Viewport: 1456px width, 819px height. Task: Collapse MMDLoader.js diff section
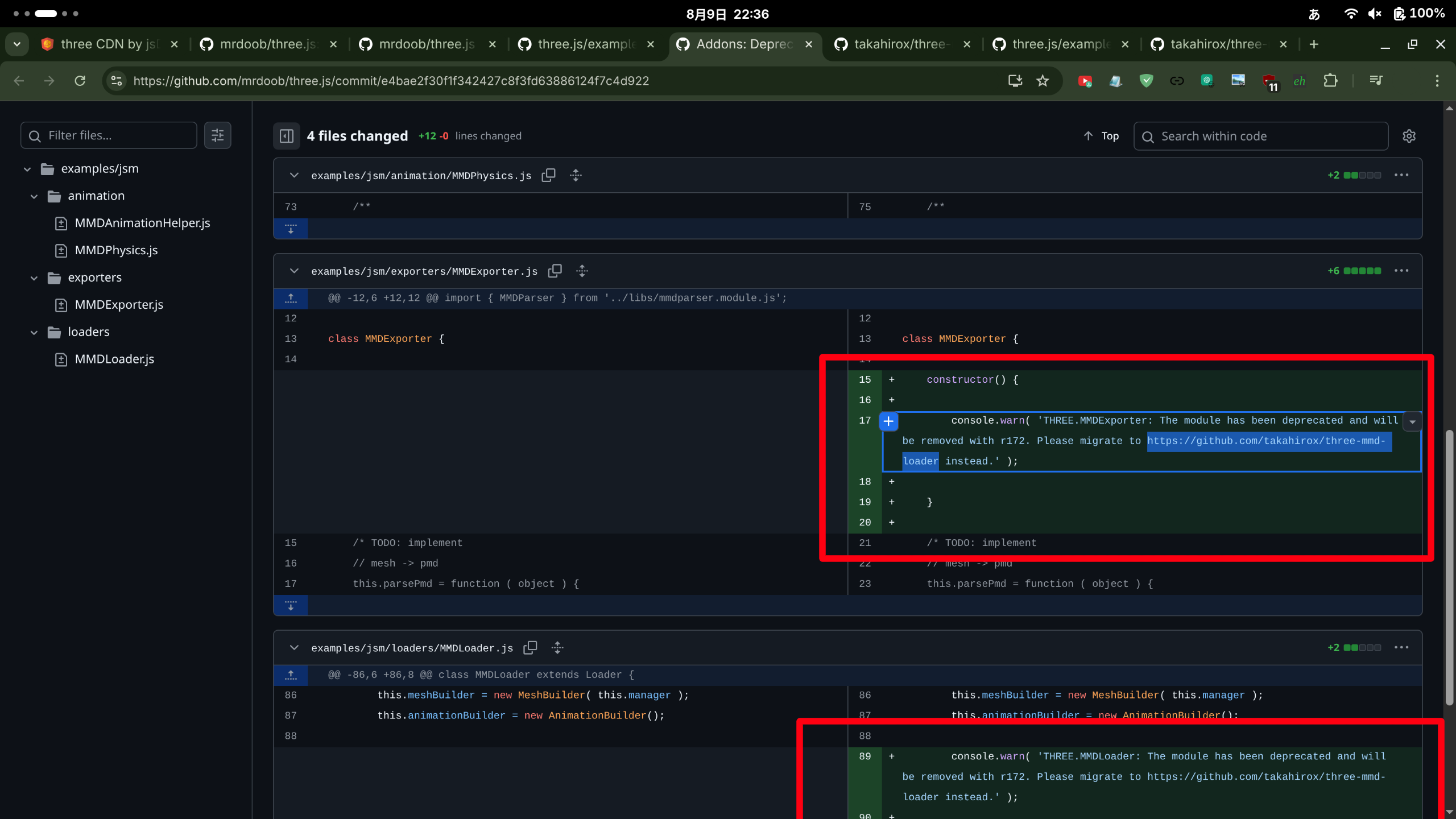coord(294,647)
